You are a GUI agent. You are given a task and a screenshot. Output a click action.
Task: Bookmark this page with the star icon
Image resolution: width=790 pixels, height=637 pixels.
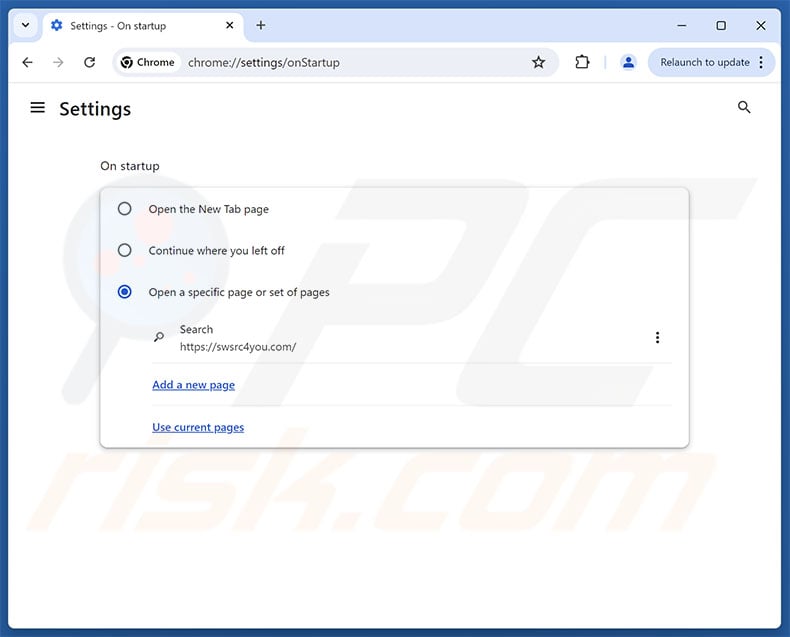tap(538, 62)
